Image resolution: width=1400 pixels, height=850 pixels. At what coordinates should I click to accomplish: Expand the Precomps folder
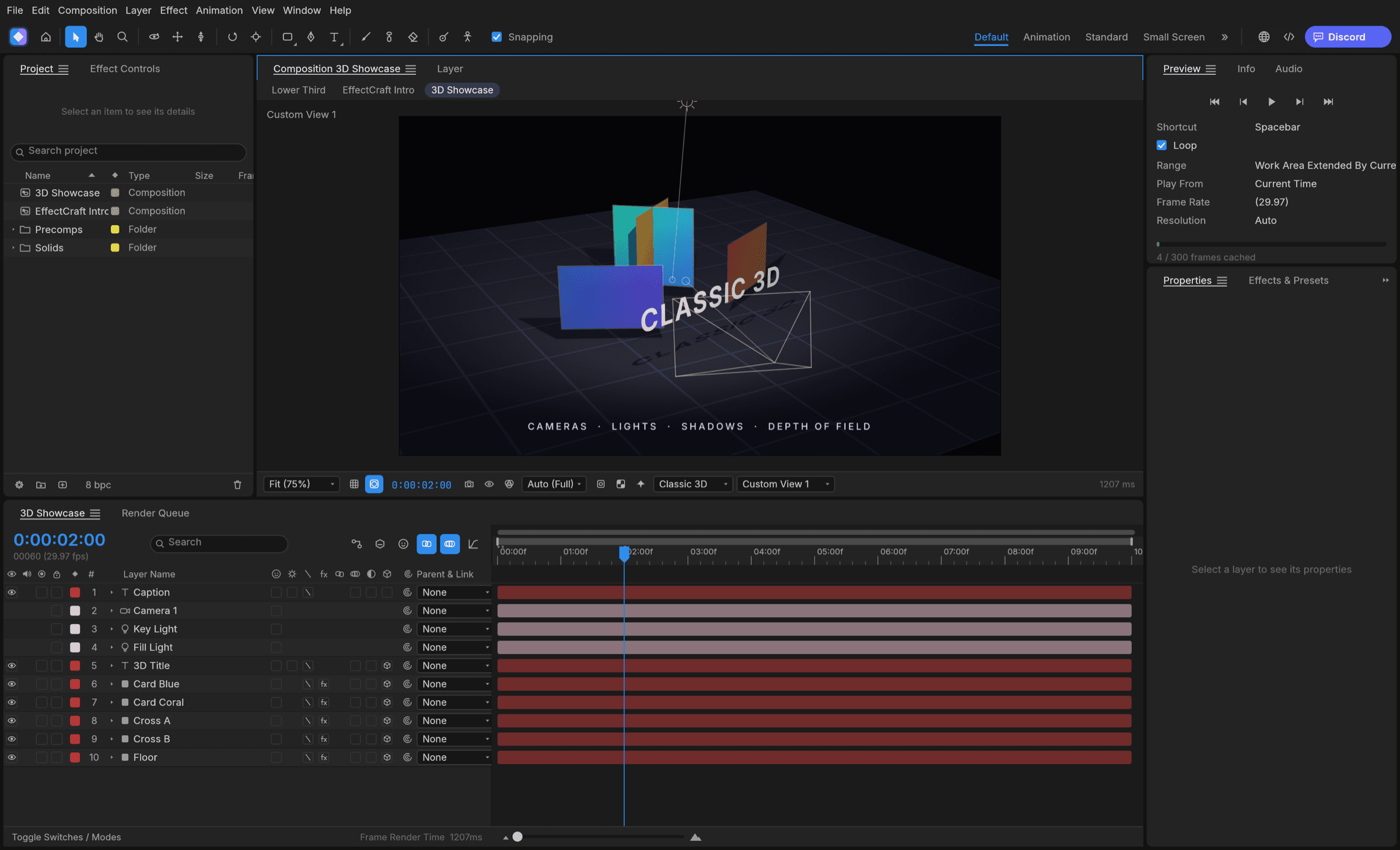[13, 229]
